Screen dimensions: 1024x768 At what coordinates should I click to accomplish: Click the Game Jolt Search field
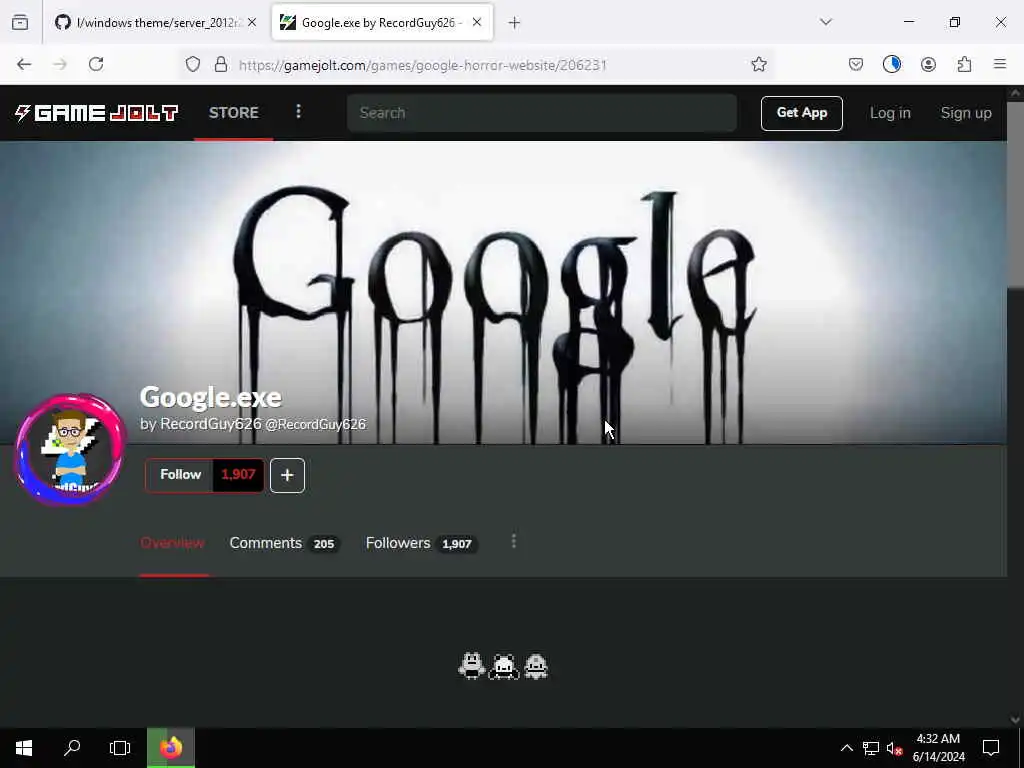[x=542, y=113]
